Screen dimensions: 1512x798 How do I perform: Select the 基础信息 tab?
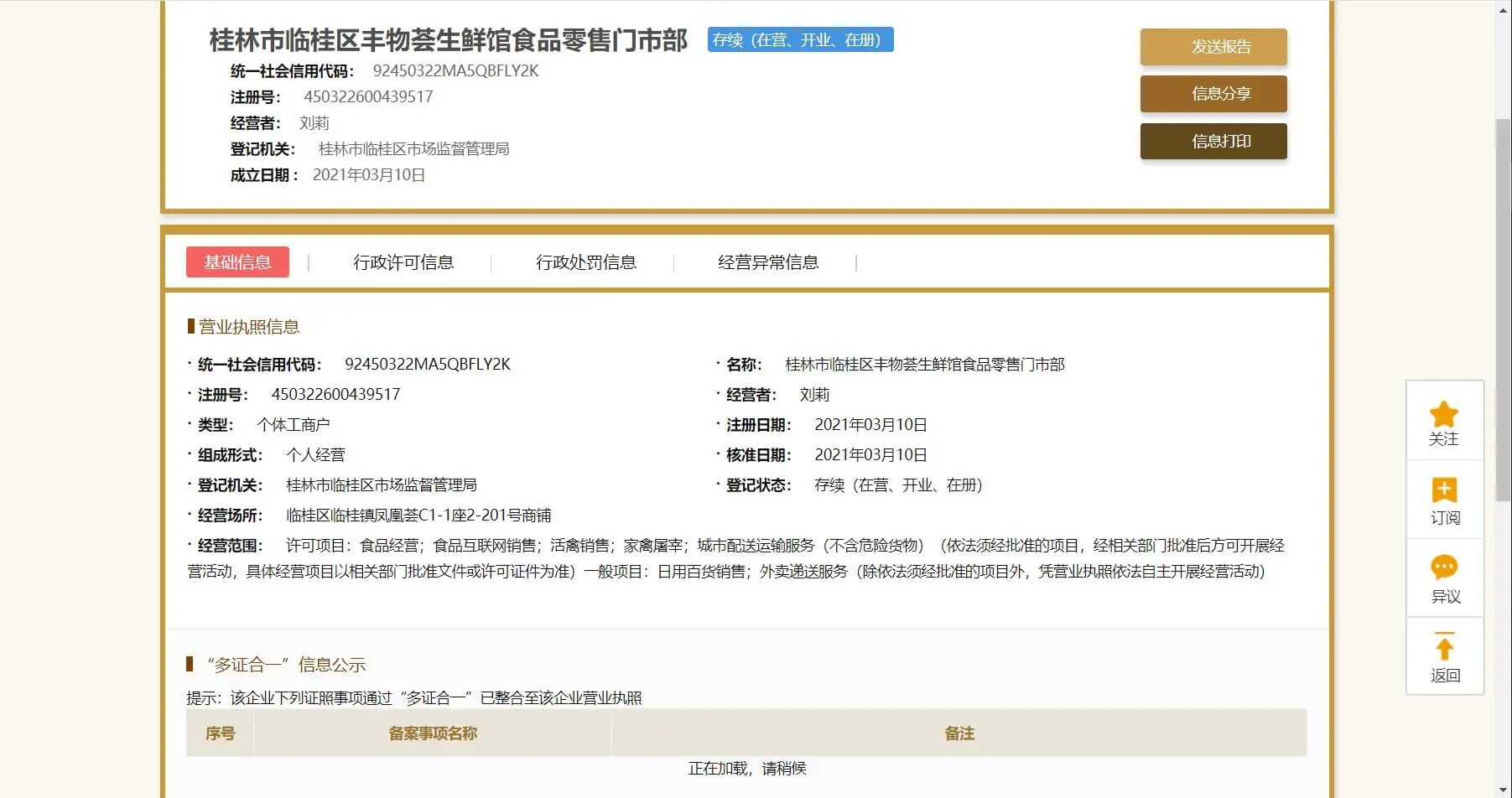(237, 262)
